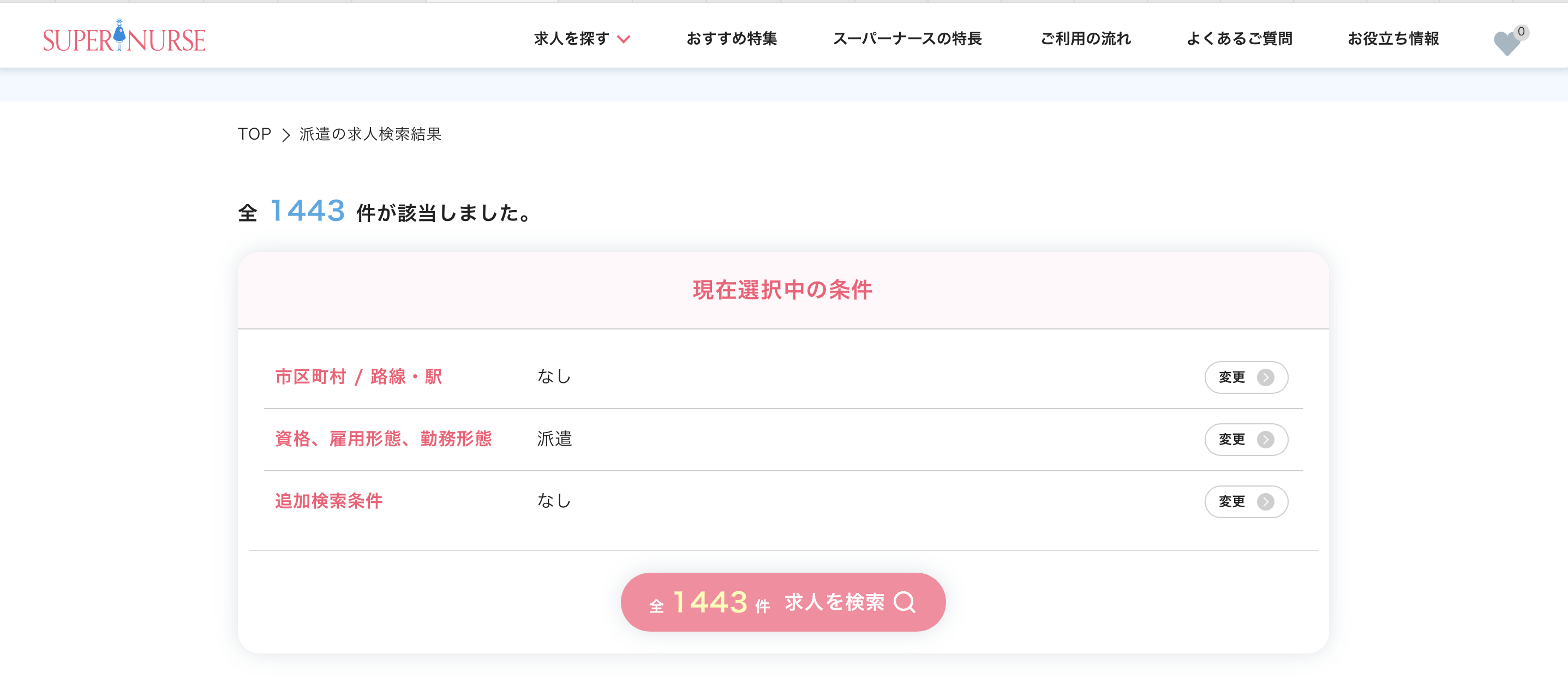Screen dimensions: 1568x684
Task: Click arrow icon in 追加検索条件 row's 変更 button
Action: click(1266, 501)
